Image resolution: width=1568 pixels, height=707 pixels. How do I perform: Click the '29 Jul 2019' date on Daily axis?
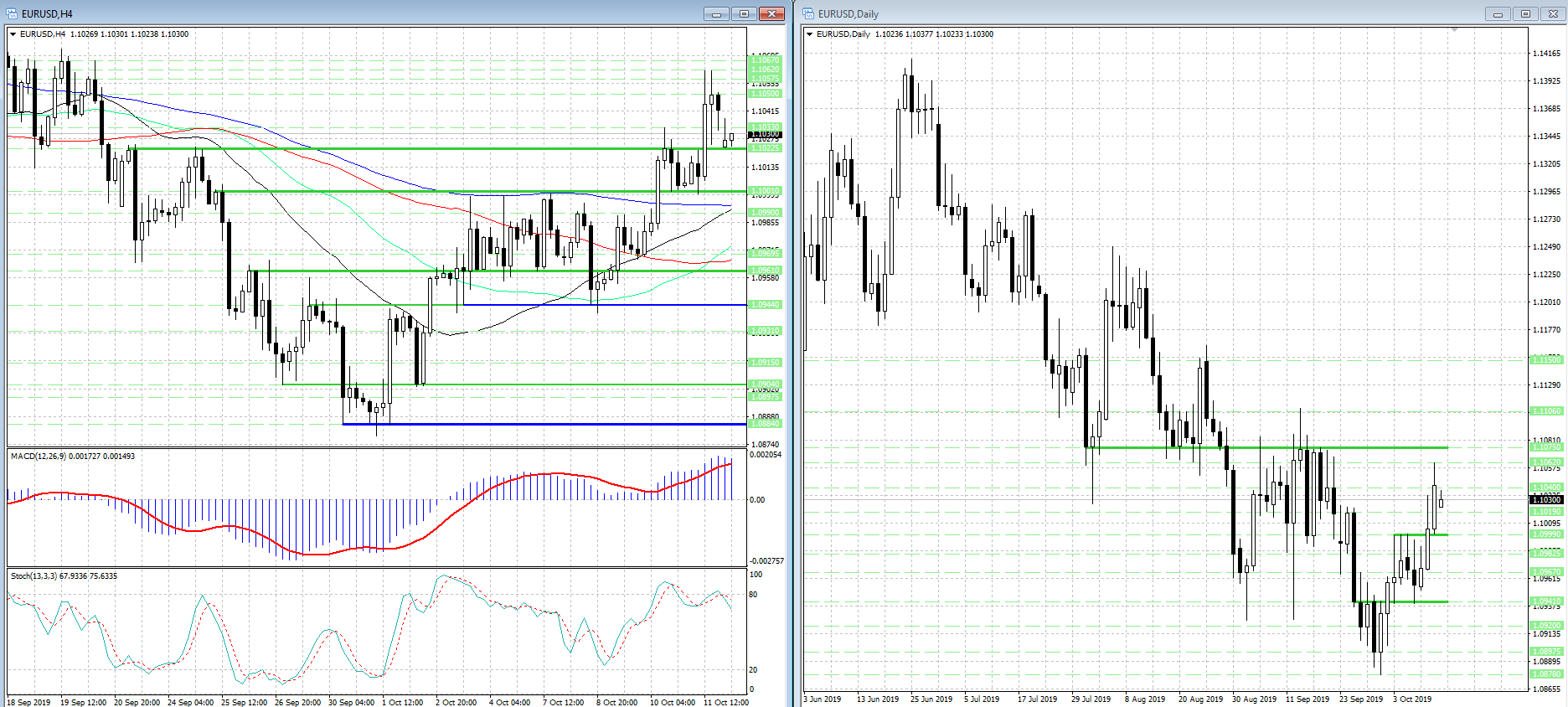(x=1091, y=699)
